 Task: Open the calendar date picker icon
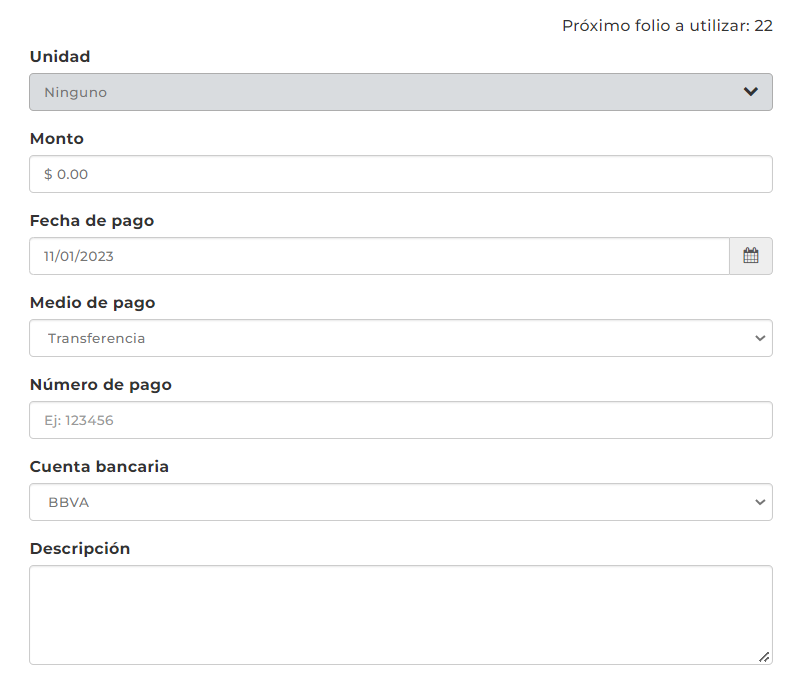click(751, 256)
